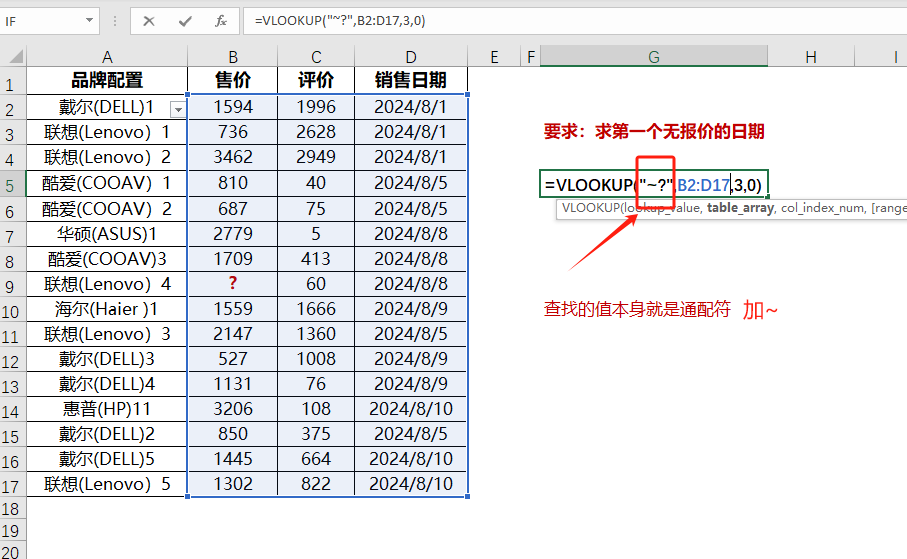Confirm the formula with the checkmark icon
This screenshot has height=559, width=907.
pos(185,21)
